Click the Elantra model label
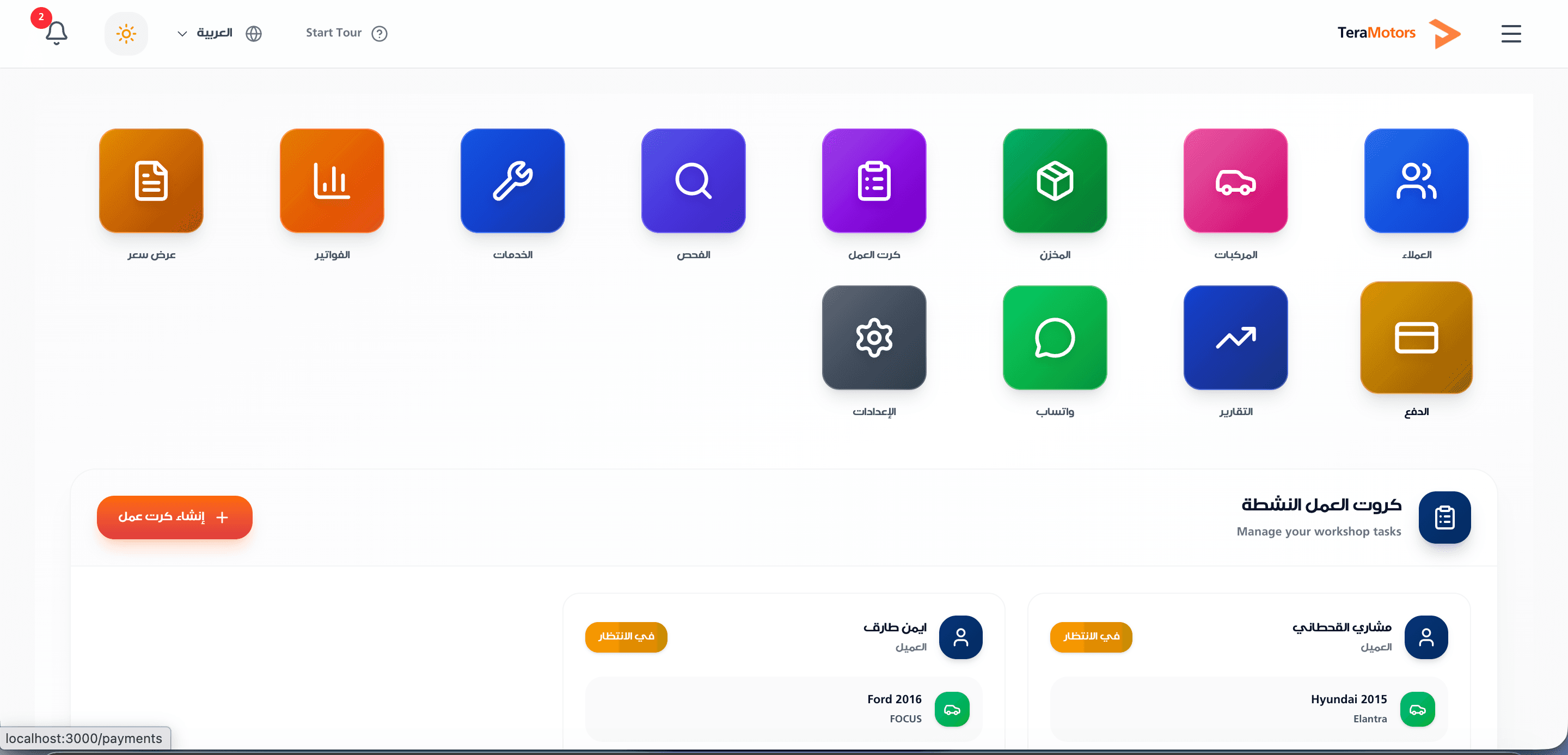 pos(1370,719)
